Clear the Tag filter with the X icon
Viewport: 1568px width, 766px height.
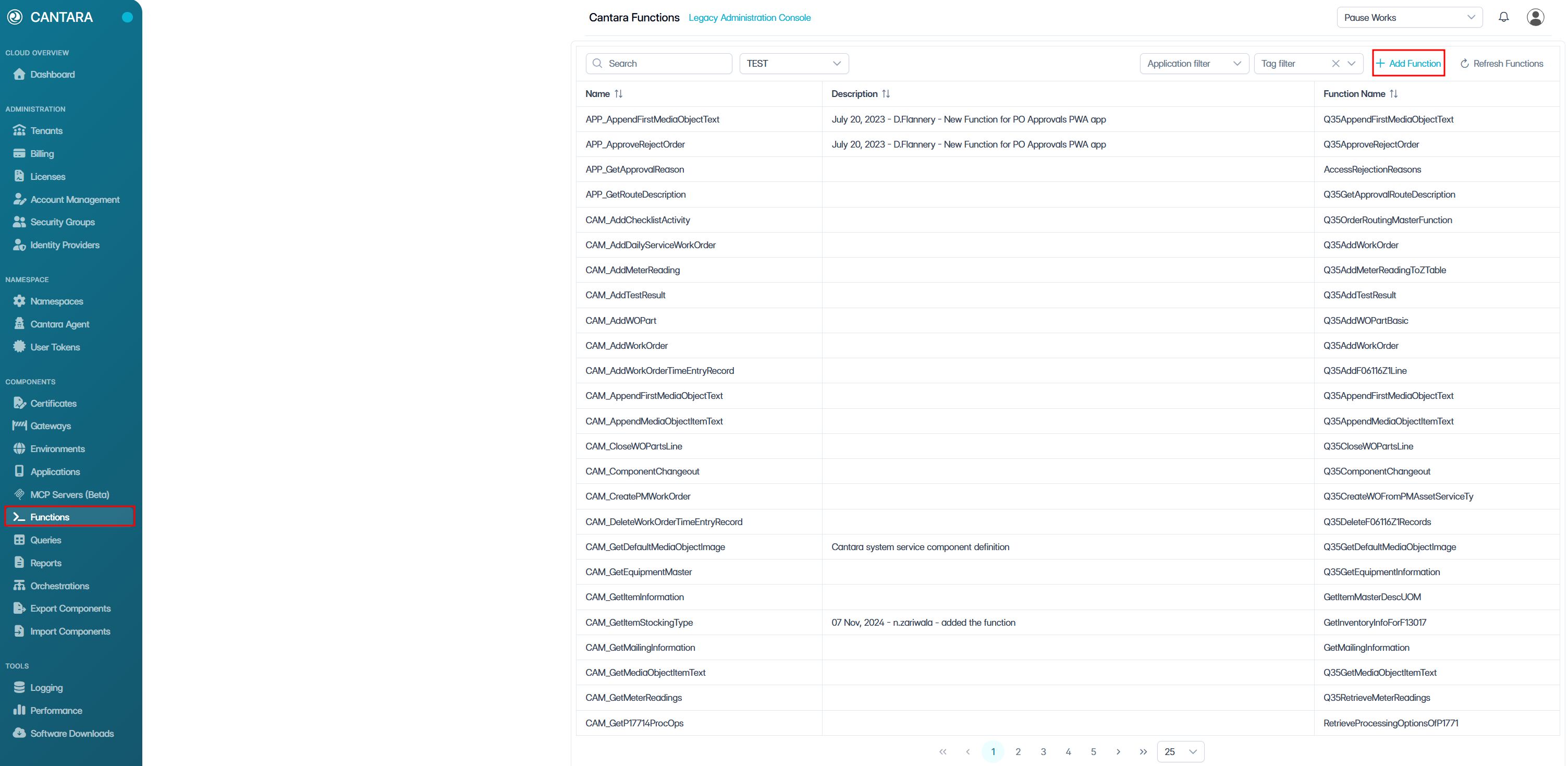pos(1335,63)
